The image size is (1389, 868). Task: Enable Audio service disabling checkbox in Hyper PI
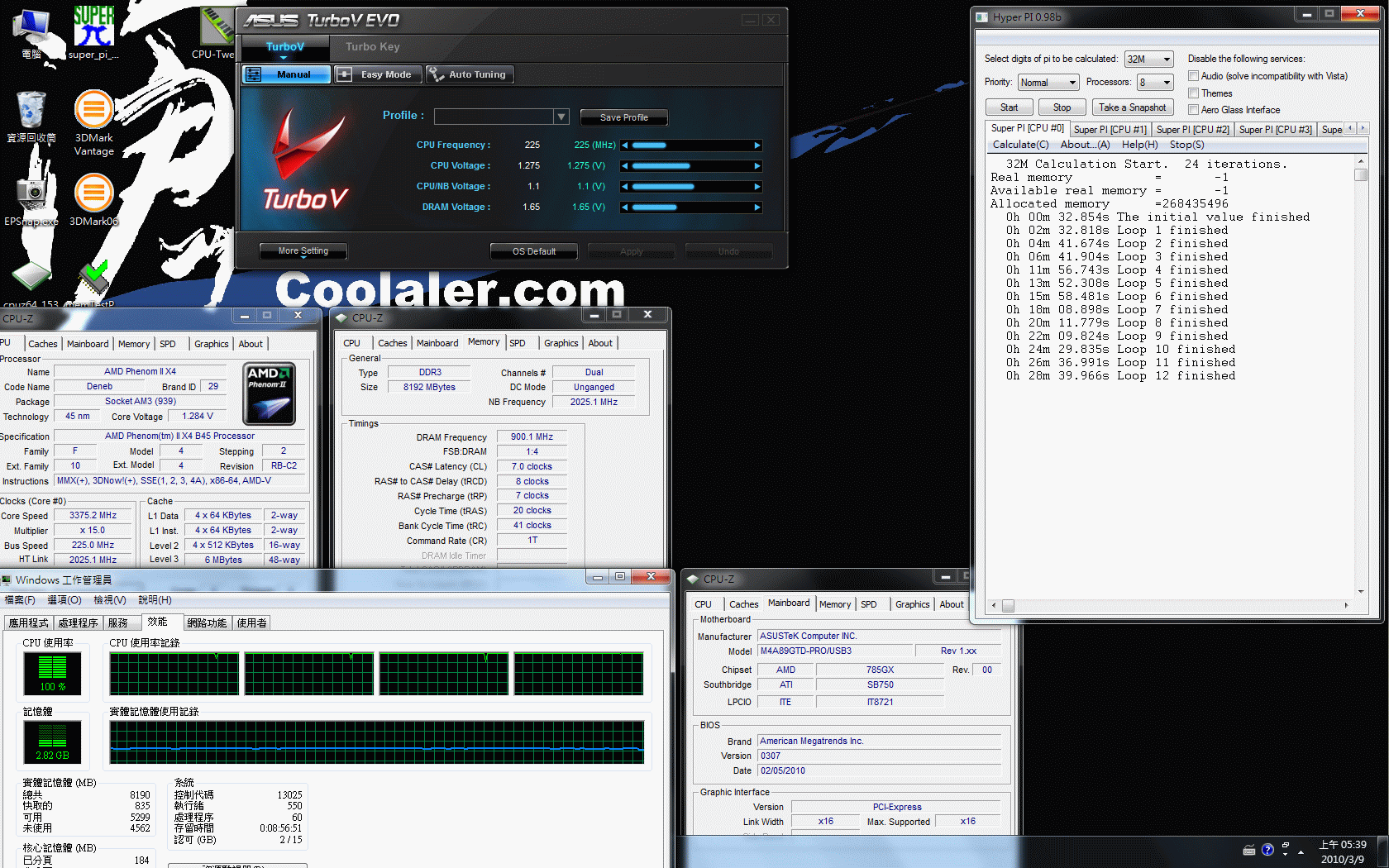point(1193,76)
